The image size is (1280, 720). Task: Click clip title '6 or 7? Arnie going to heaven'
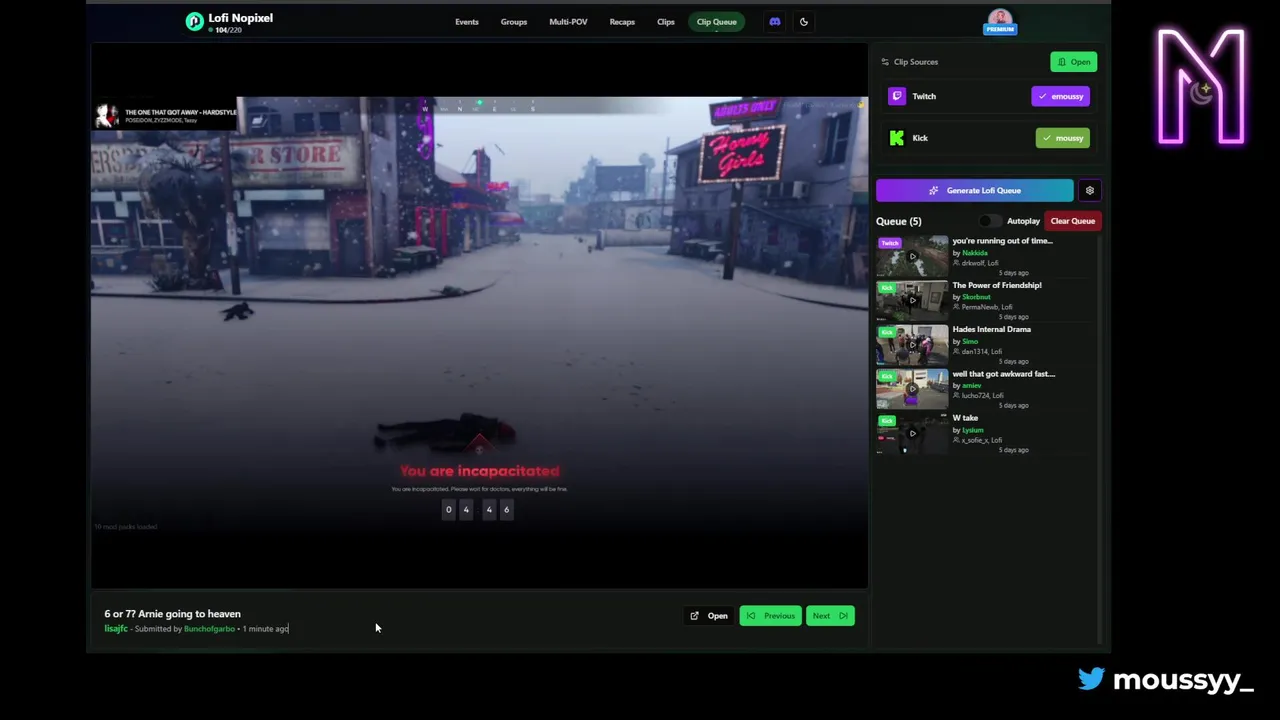pos(172,614)
